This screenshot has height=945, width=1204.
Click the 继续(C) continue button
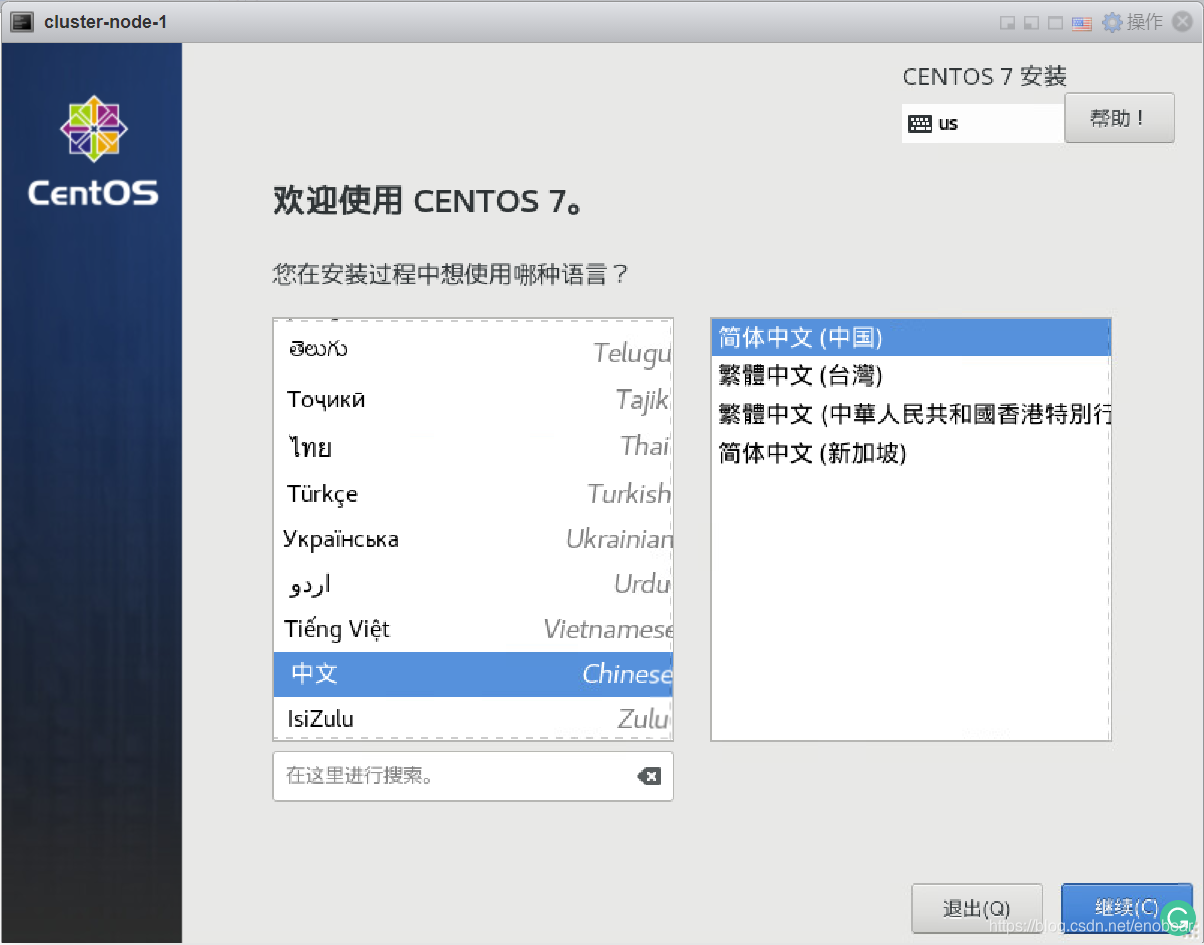pyautogui.click(x=1127, y=908)
